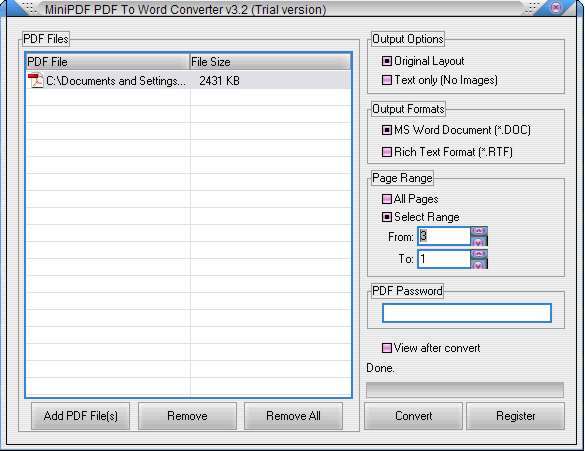Click the conversion progress bar
585x451 pixels.
pyautogui.click(x=465, y=390)
